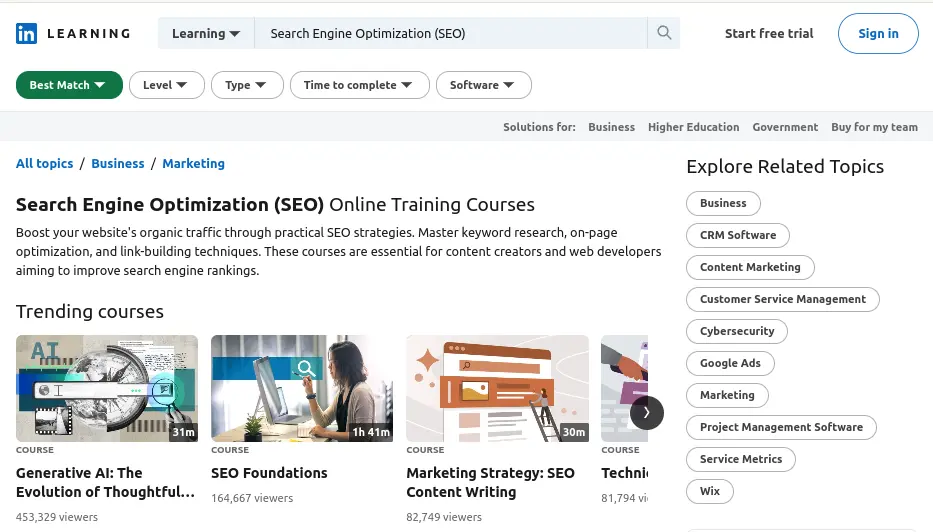The height and width of the screenshot is (532, 933).
Task: Open the Government solutions link
Action: click(x=785, y=127)
